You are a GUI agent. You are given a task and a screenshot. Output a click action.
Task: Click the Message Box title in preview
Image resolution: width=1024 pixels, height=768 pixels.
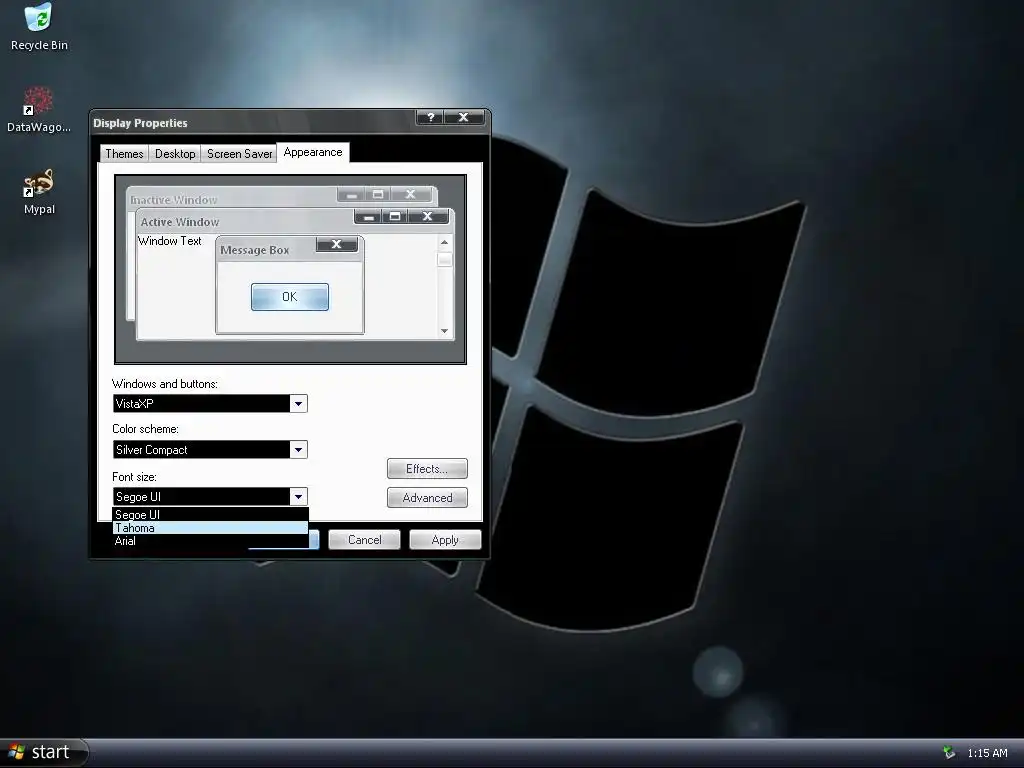coord(255,250)
